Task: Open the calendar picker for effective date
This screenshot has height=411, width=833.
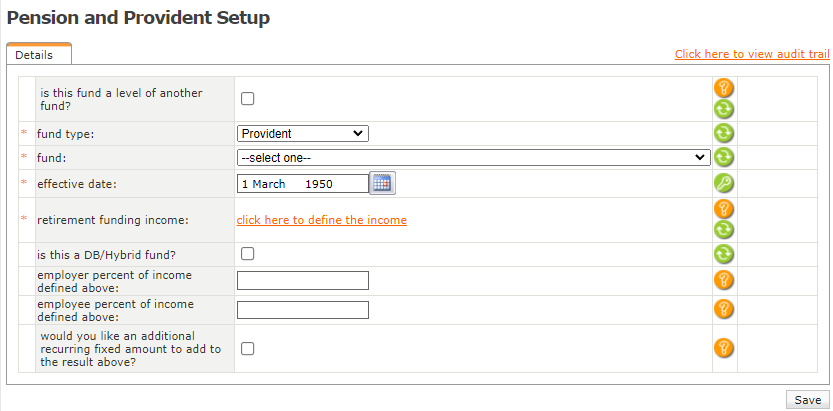Action: pyautogui.click(x=383, y=183)
